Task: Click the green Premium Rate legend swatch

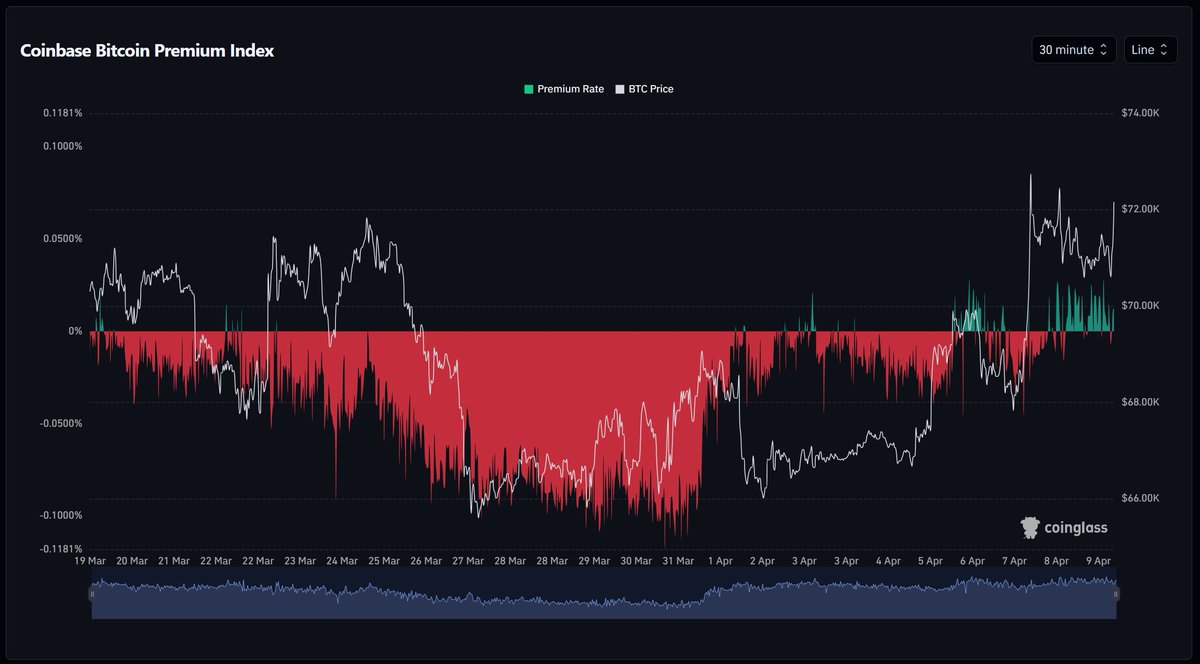Action: tap(529, 89)
